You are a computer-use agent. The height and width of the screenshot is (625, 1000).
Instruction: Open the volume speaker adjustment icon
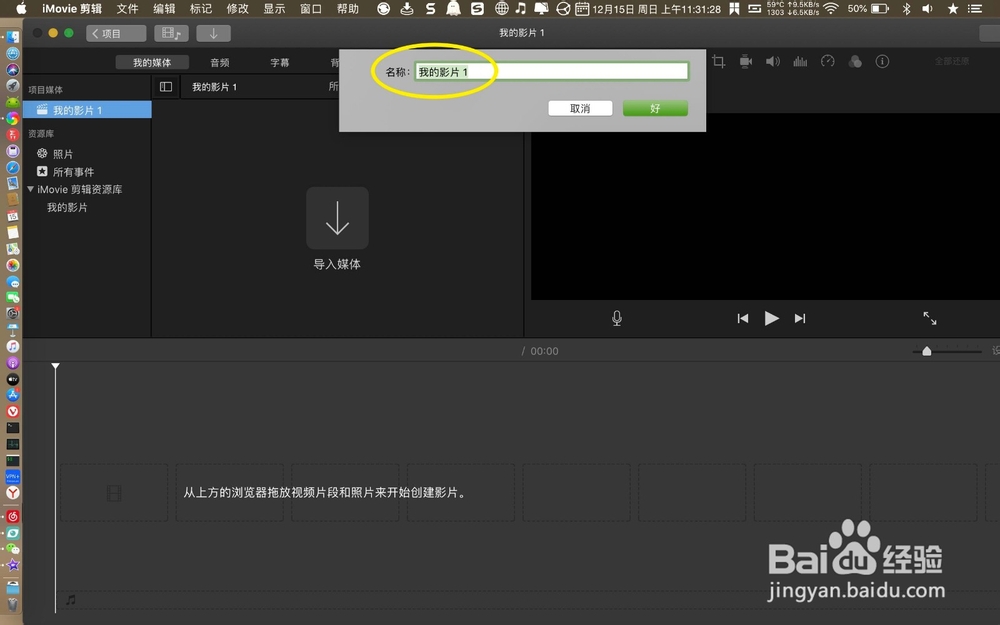tap(773, 61)
